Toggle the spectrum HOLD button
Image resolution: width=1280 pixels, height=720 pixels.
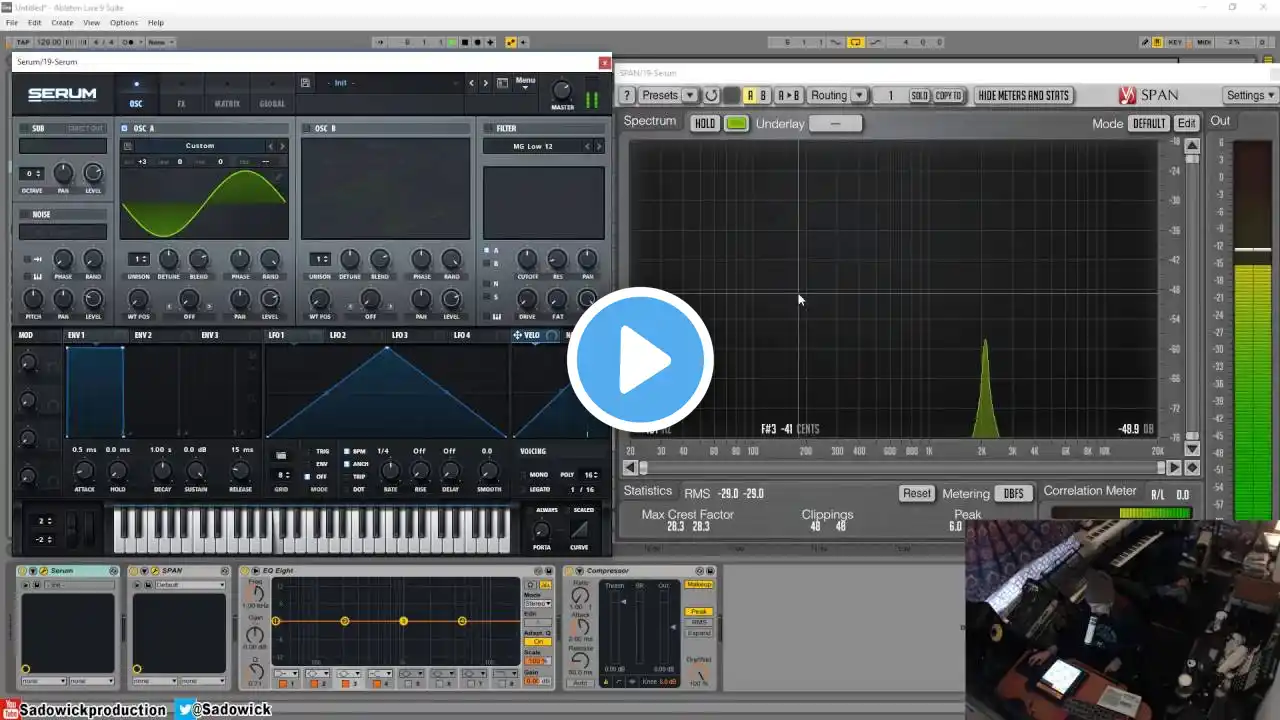[x=705, y=123]
